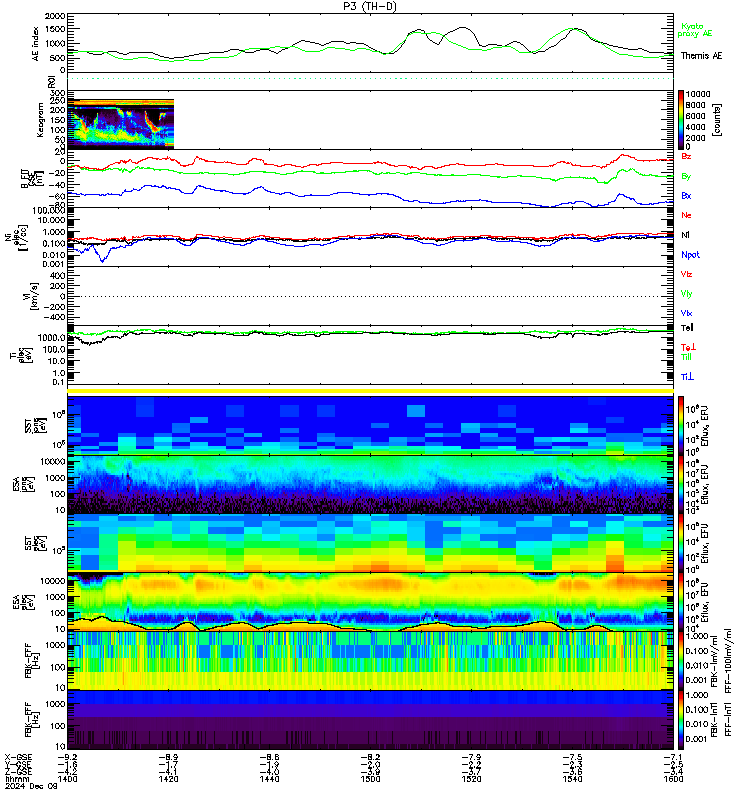The image size is (750, 800).
Task: Click the FBK-FFF electric field spectrogram panel
Action: tap(370, 660)
